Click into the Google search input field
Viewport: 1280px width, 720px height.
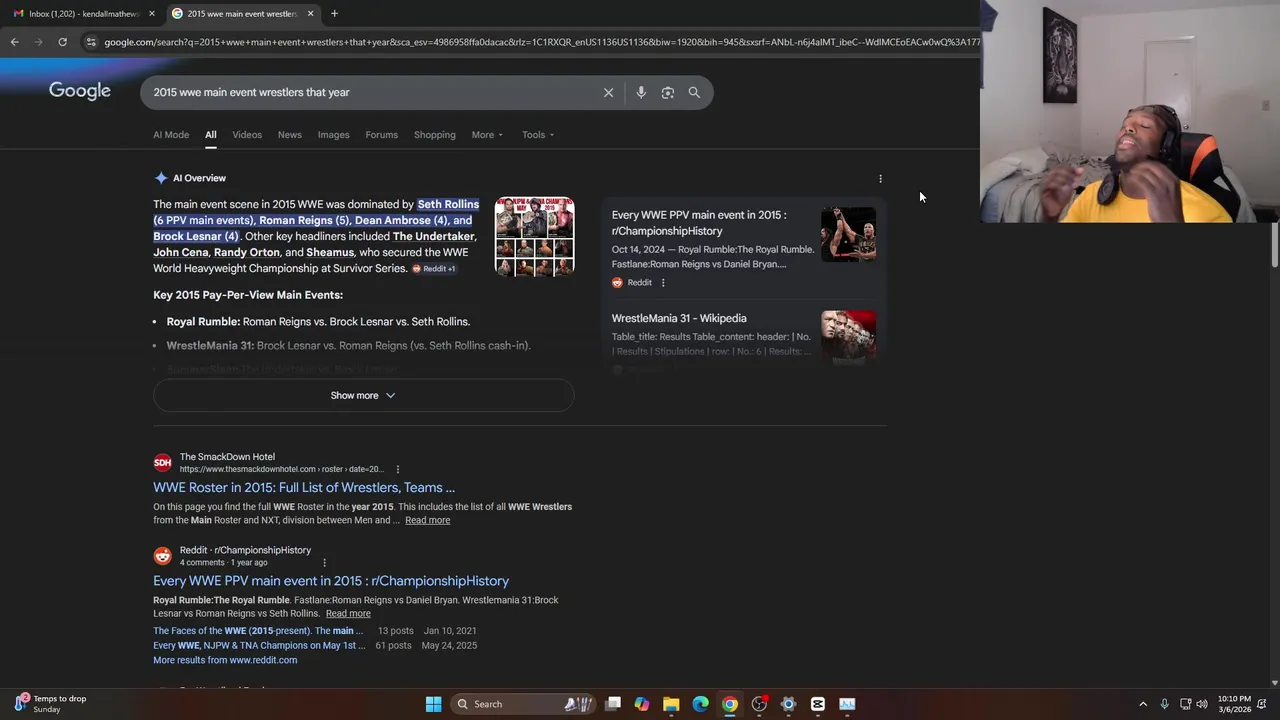click(370, 92)
